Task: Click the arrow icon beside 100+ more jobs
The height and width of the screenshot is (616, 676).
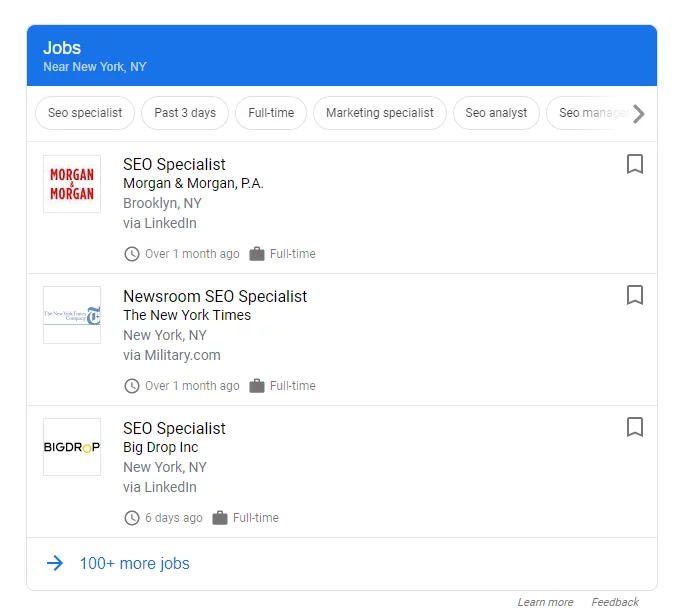Action: coord(55,563)
